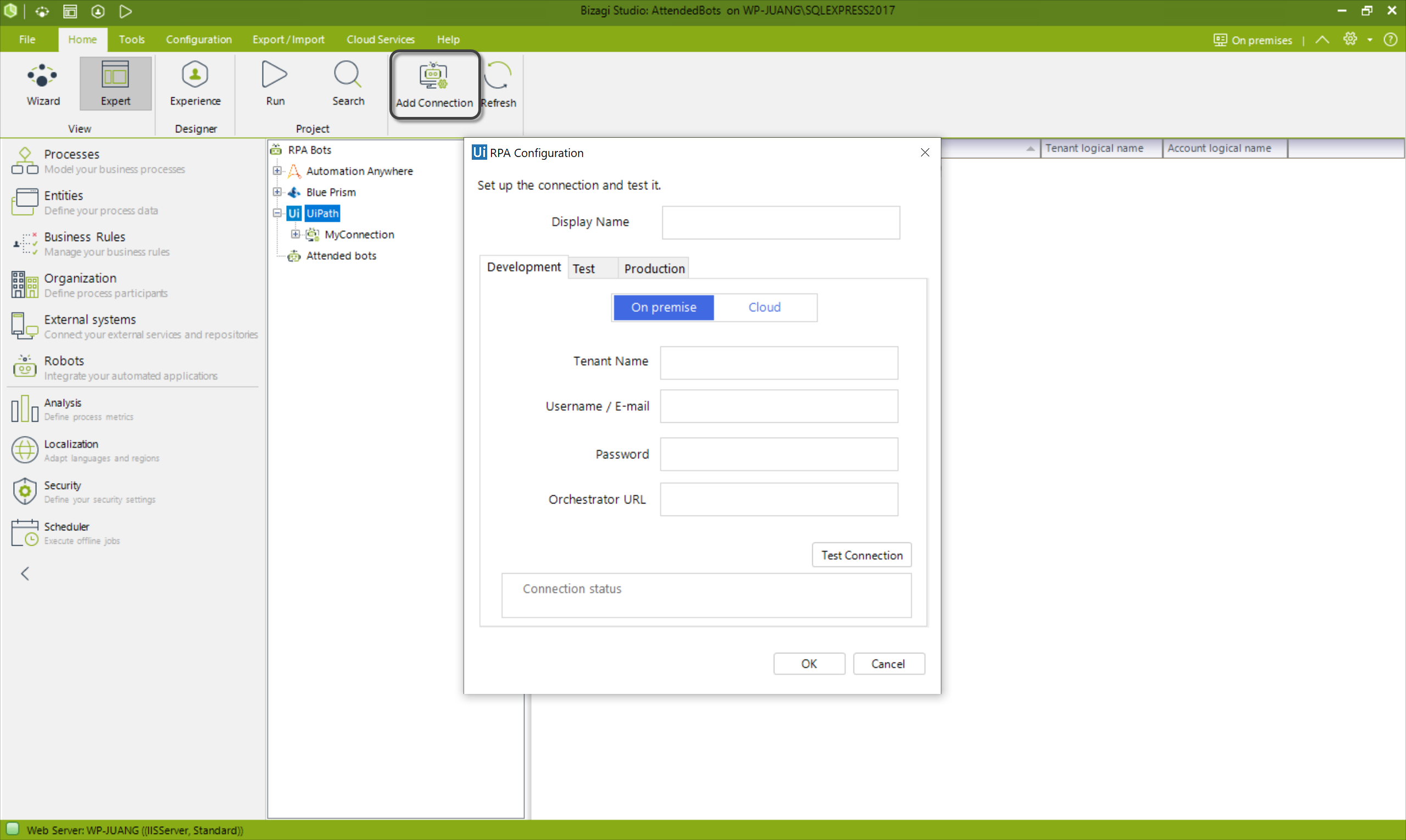Viewport: 1406px width, 840px height.
Task: Collapse the UiPath node
Action: coord(277,213)
